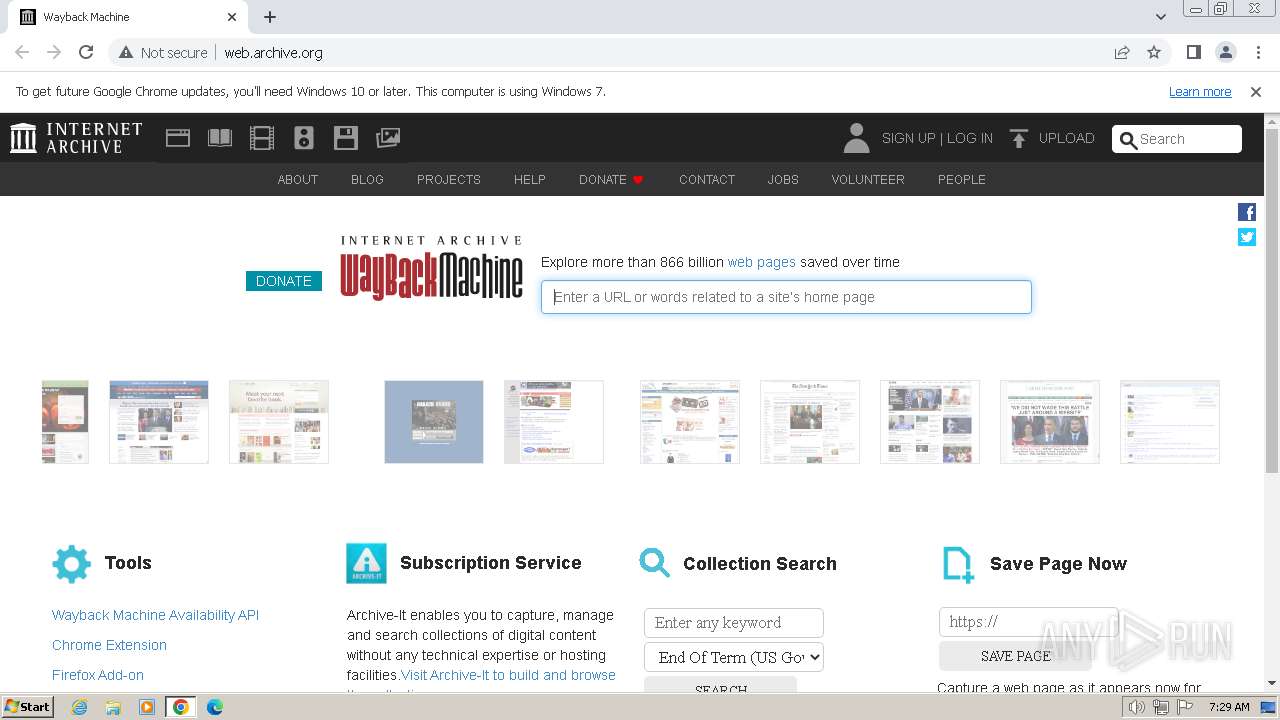Open the JOBS menu item

pos(783,180)
